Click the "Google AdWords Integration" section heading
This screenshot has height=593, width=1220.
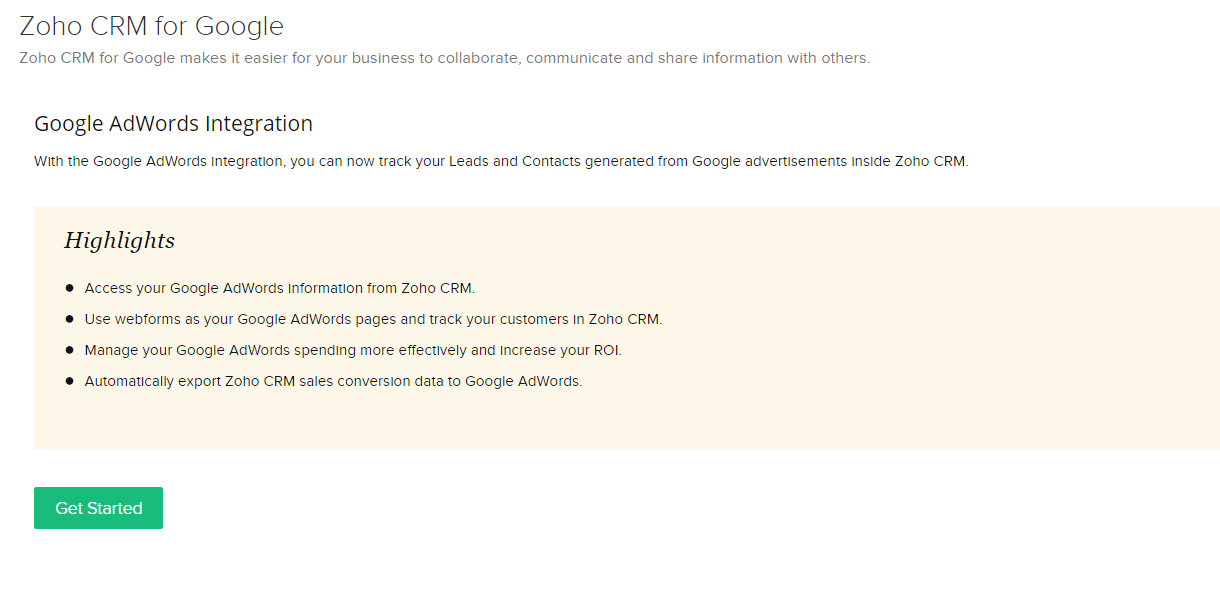pos(173,124)
